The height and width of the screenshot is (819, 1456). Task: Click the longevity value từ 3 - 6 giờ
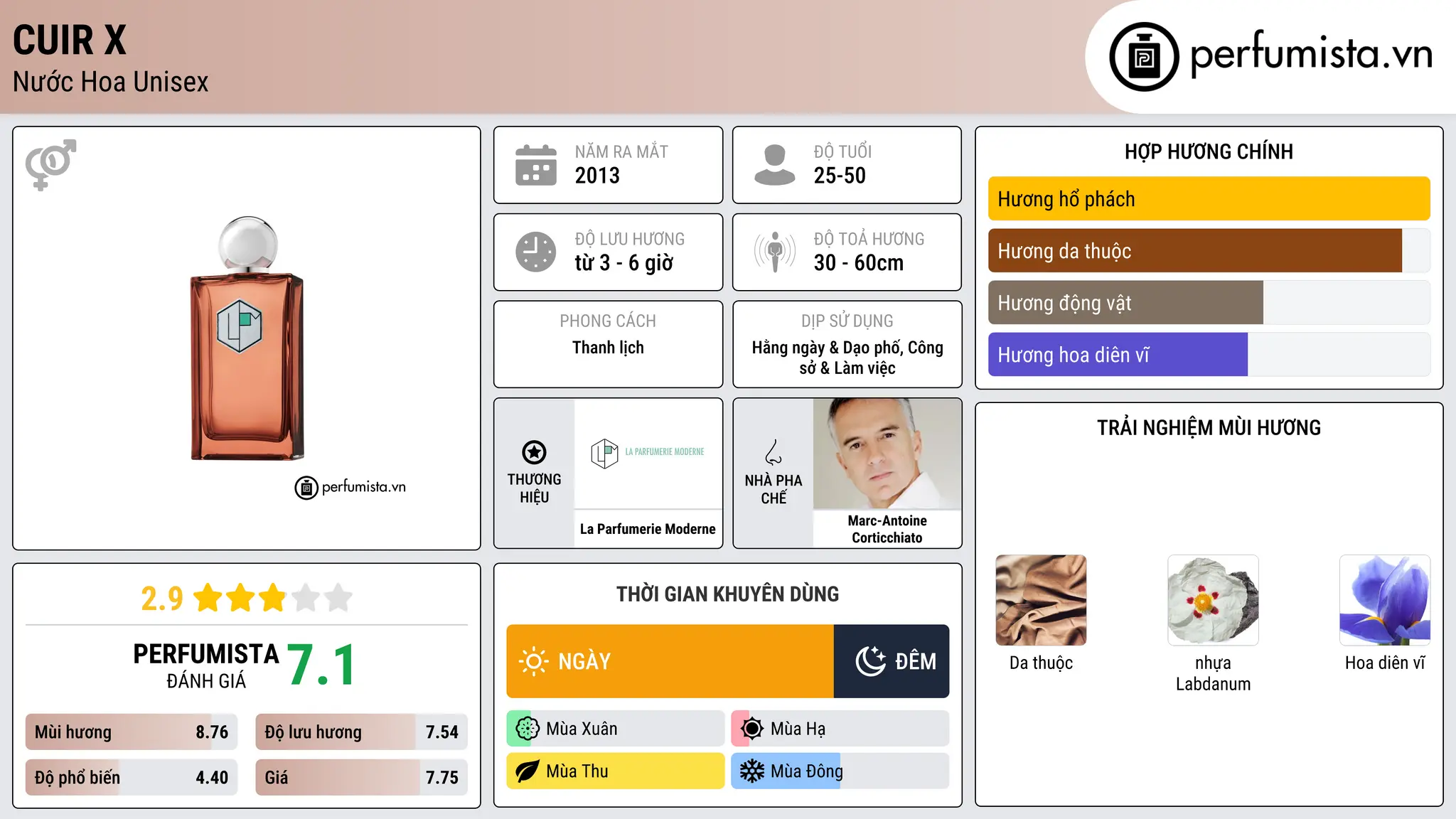pos(624,263)
